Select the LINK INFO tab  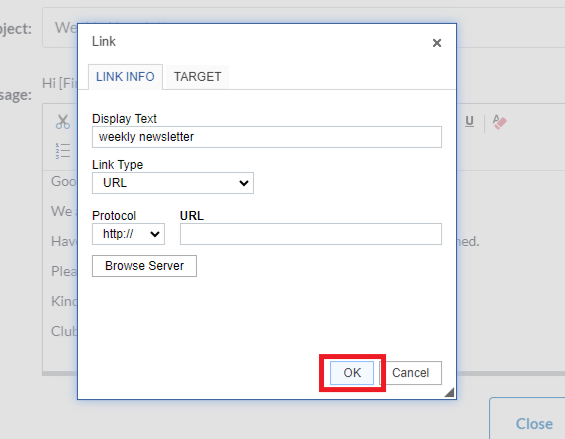(125, 77)
